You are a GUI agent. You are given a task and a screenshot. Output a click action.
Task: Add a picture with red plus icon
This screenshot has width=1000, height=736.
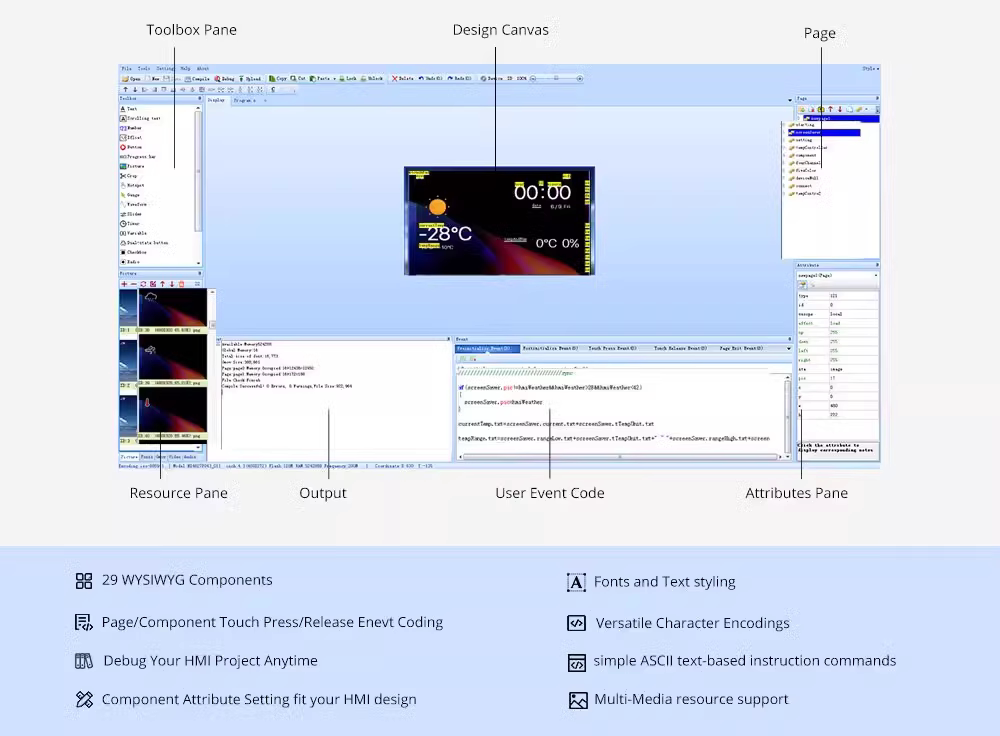click(124, 284)
